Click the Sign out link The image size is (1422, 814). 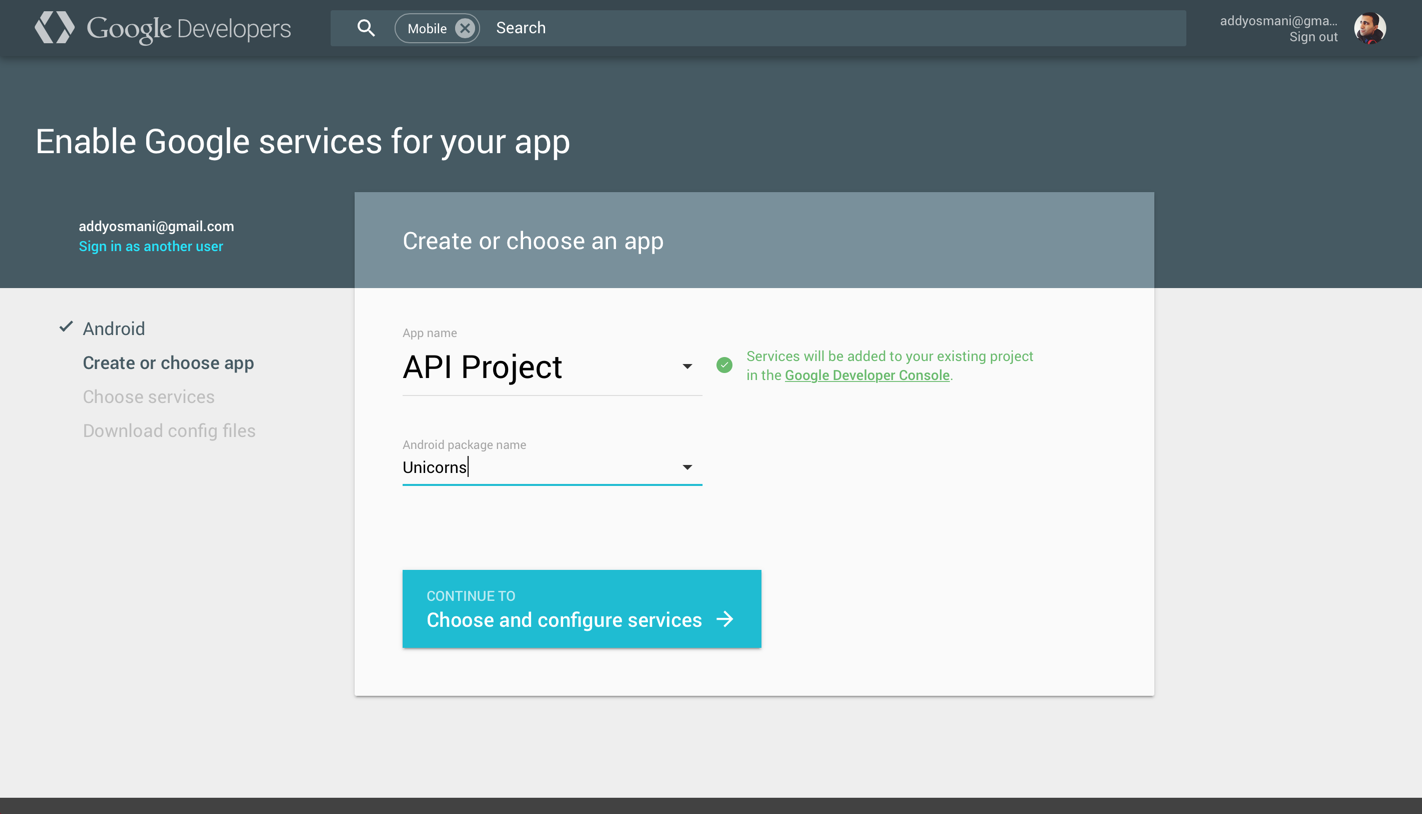(1313, 36)
